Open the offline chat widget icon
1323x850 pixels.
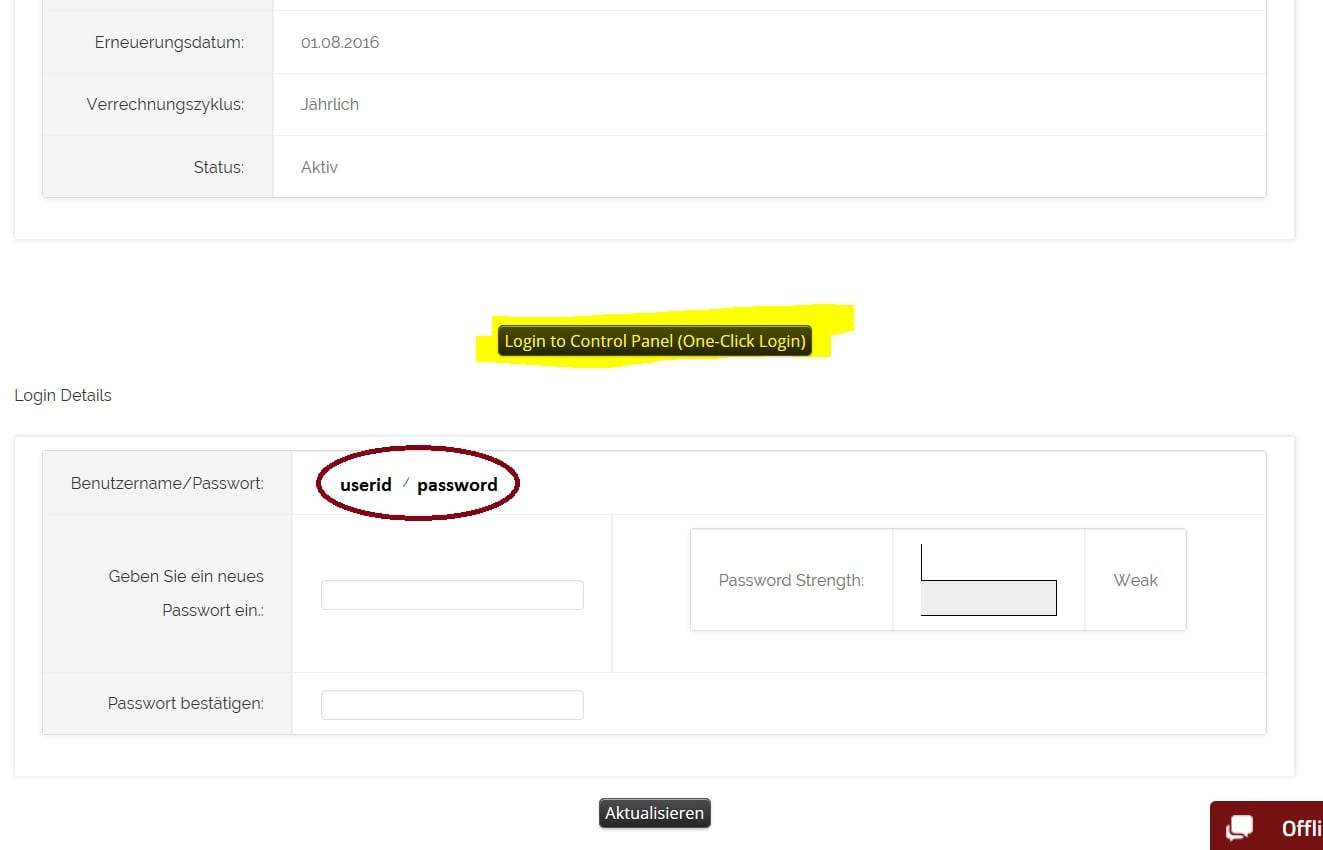point(1241,828)
